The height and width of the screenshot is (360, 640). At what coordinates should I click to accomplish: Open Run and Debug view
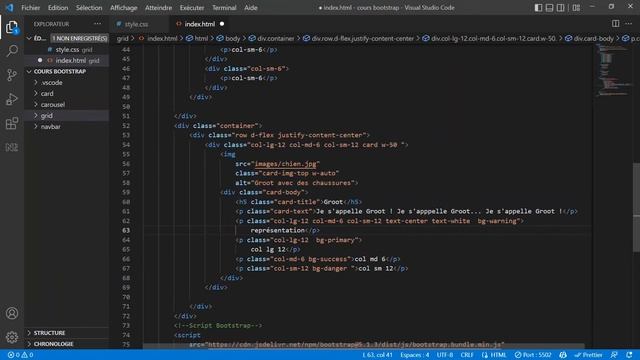pos(12,99)
